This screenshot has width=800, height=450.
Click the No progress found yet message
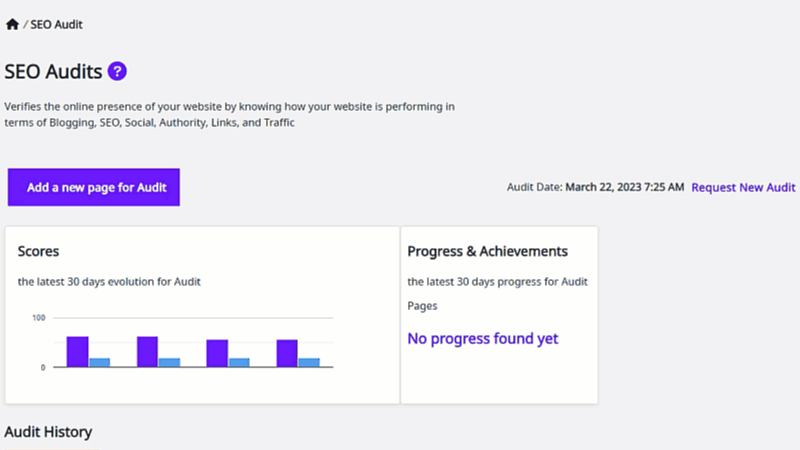coord(483,339)
